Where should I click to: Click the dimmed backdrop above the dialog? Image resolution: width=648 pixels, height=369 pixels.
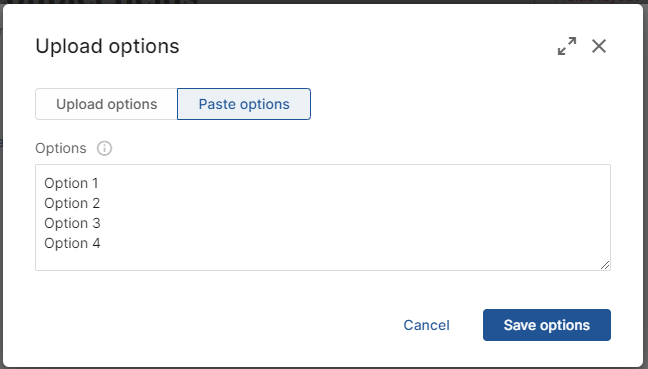[x=324, y=2]
